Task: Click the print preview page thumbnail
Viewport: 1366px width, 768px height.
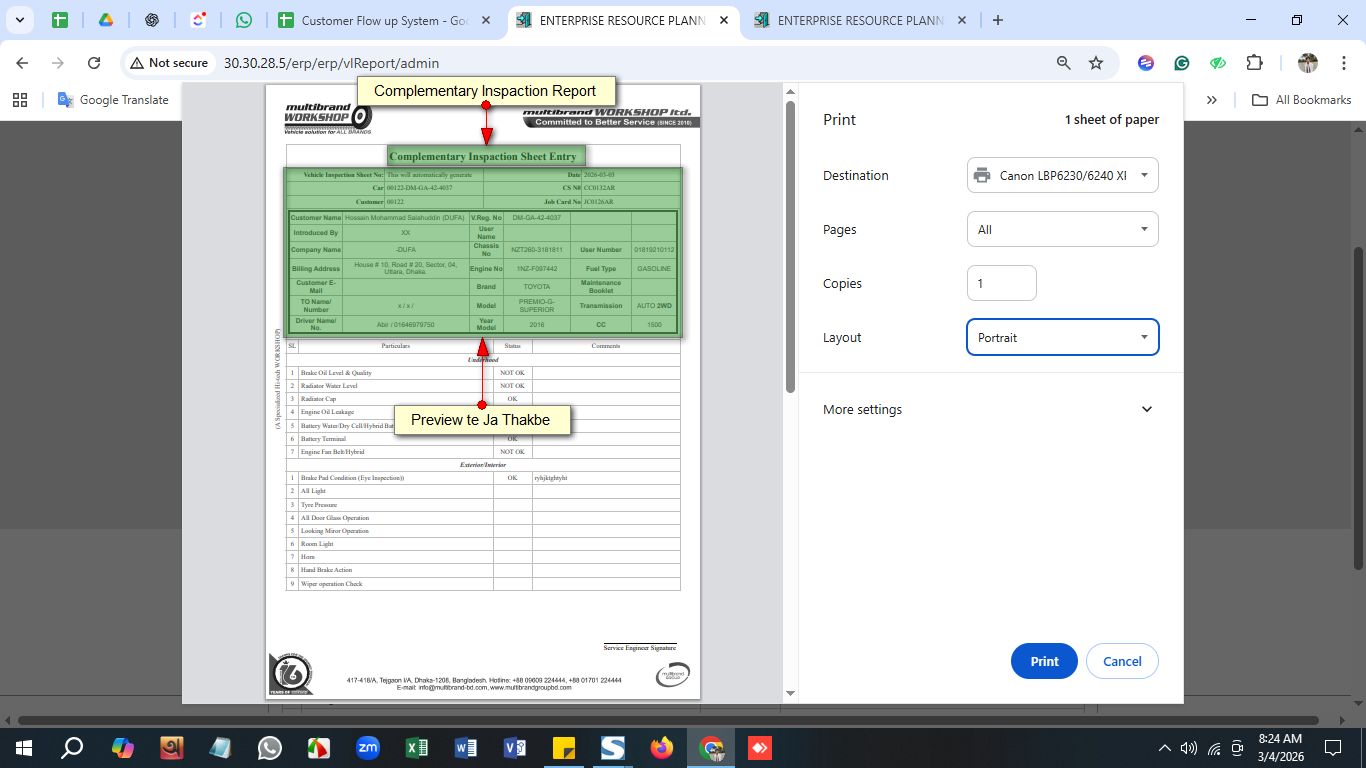Action: (483, 392)
